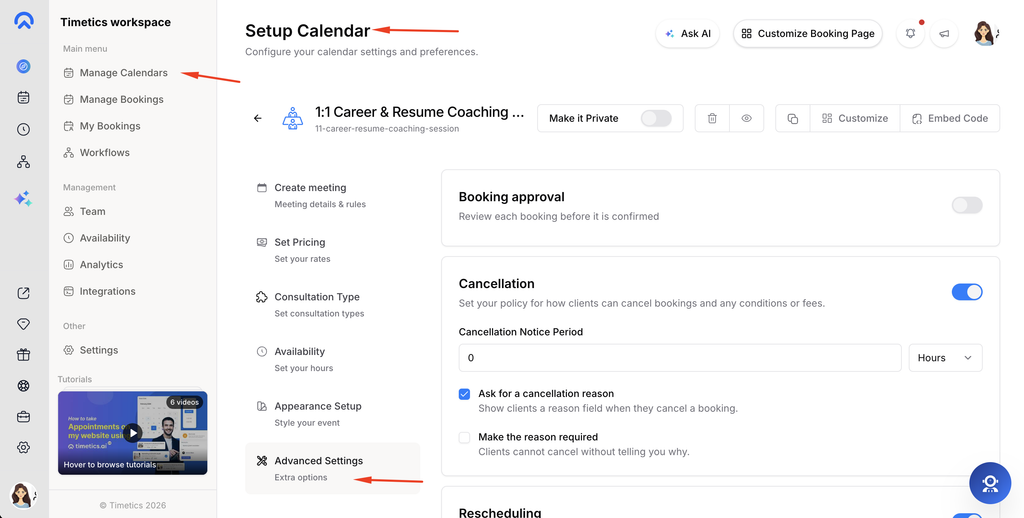Click the Cancellation Notice Period field
The width and height of the screenshot is (1024, 518).
(680, 358)
